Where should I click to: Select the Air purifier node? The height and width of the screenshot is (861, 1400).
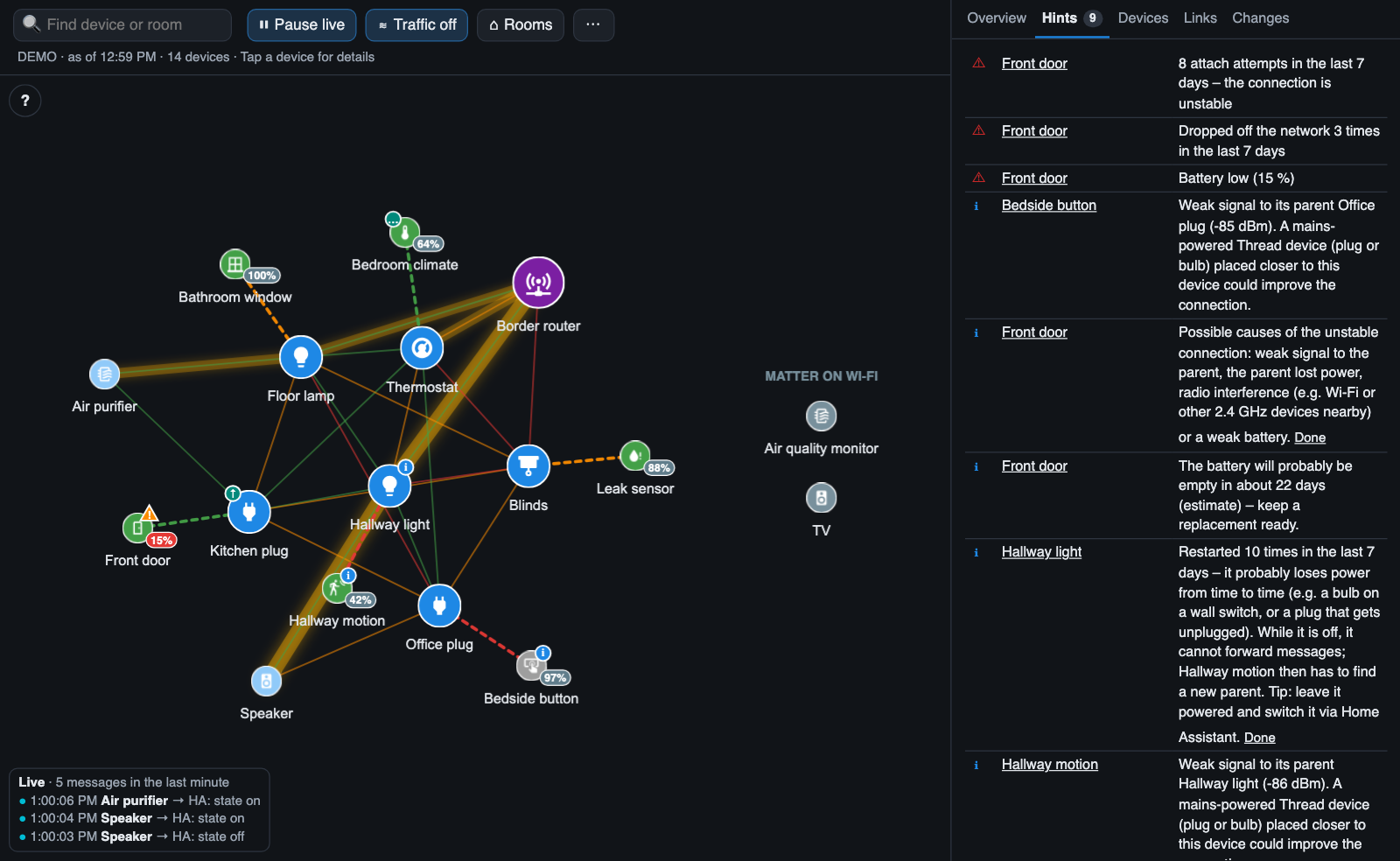tap(104, 374)
